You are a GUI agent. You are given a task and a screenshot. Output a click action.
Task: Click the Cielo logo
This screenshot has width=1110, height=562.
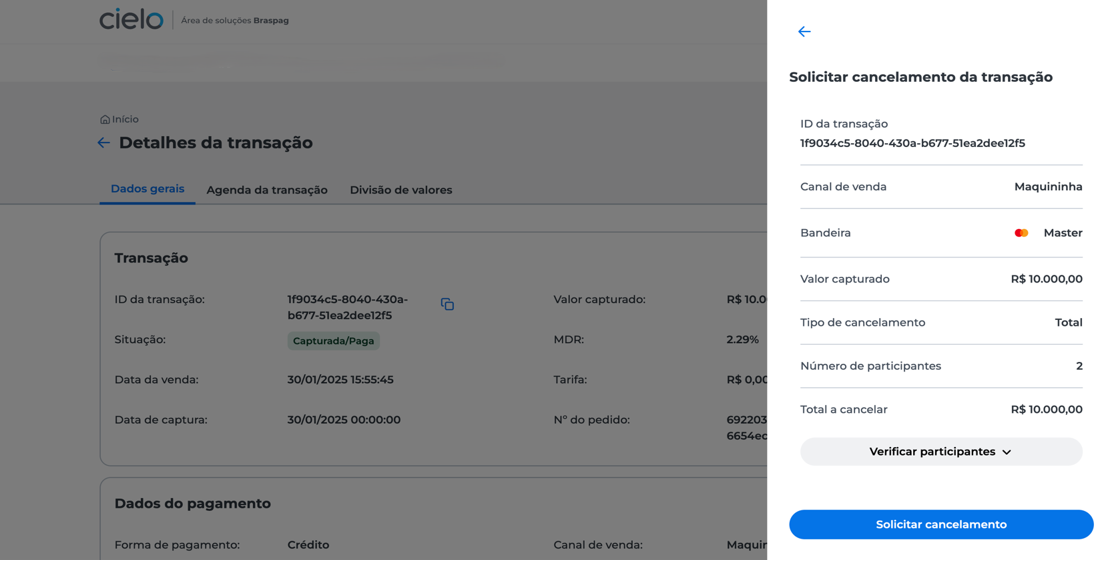131,19
